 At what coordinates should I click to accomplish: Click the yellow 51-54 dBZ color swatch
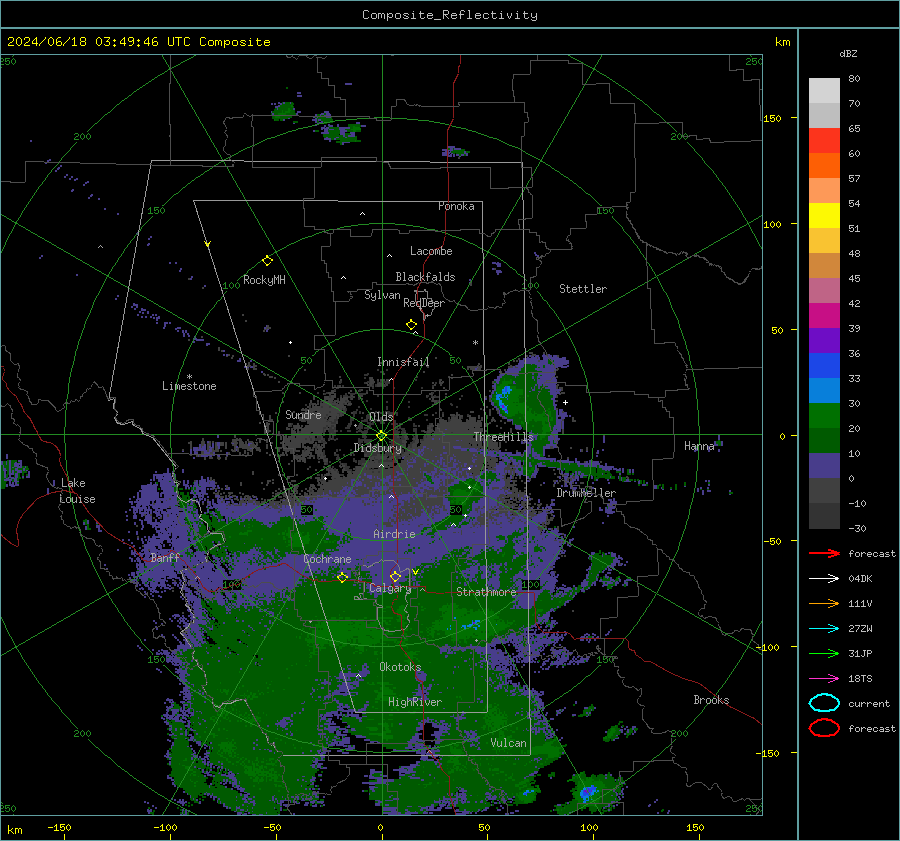(x=824, y=216)
